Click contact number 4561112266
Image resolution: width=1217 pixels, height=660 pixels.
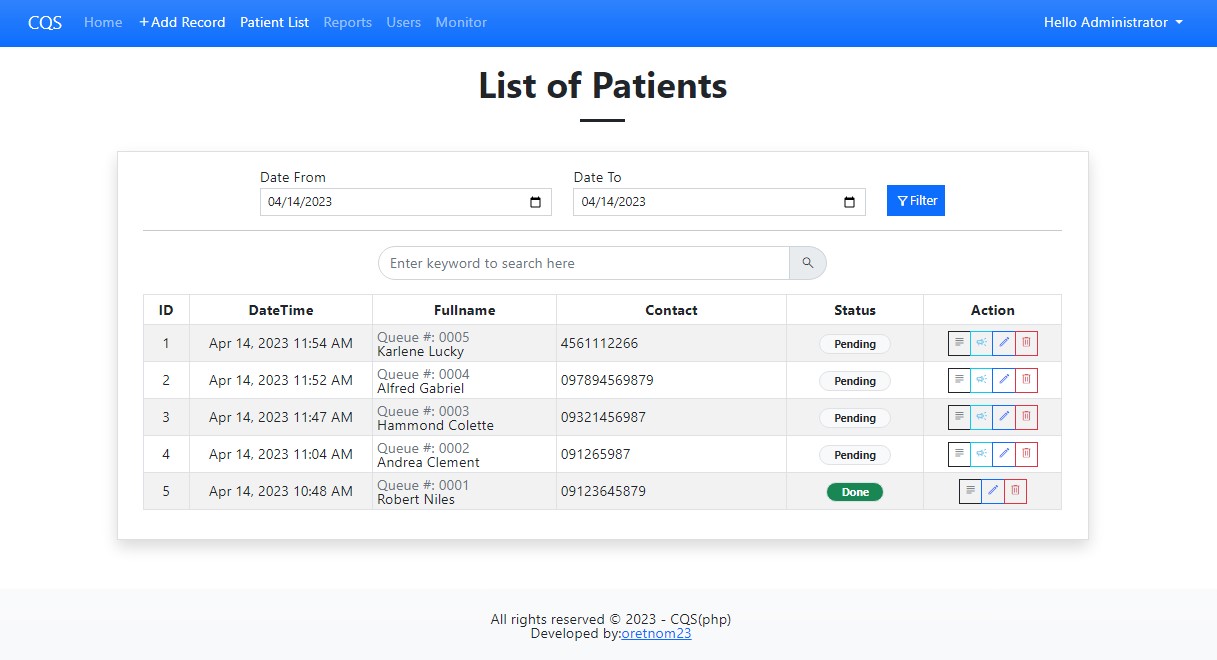[599, 344]
